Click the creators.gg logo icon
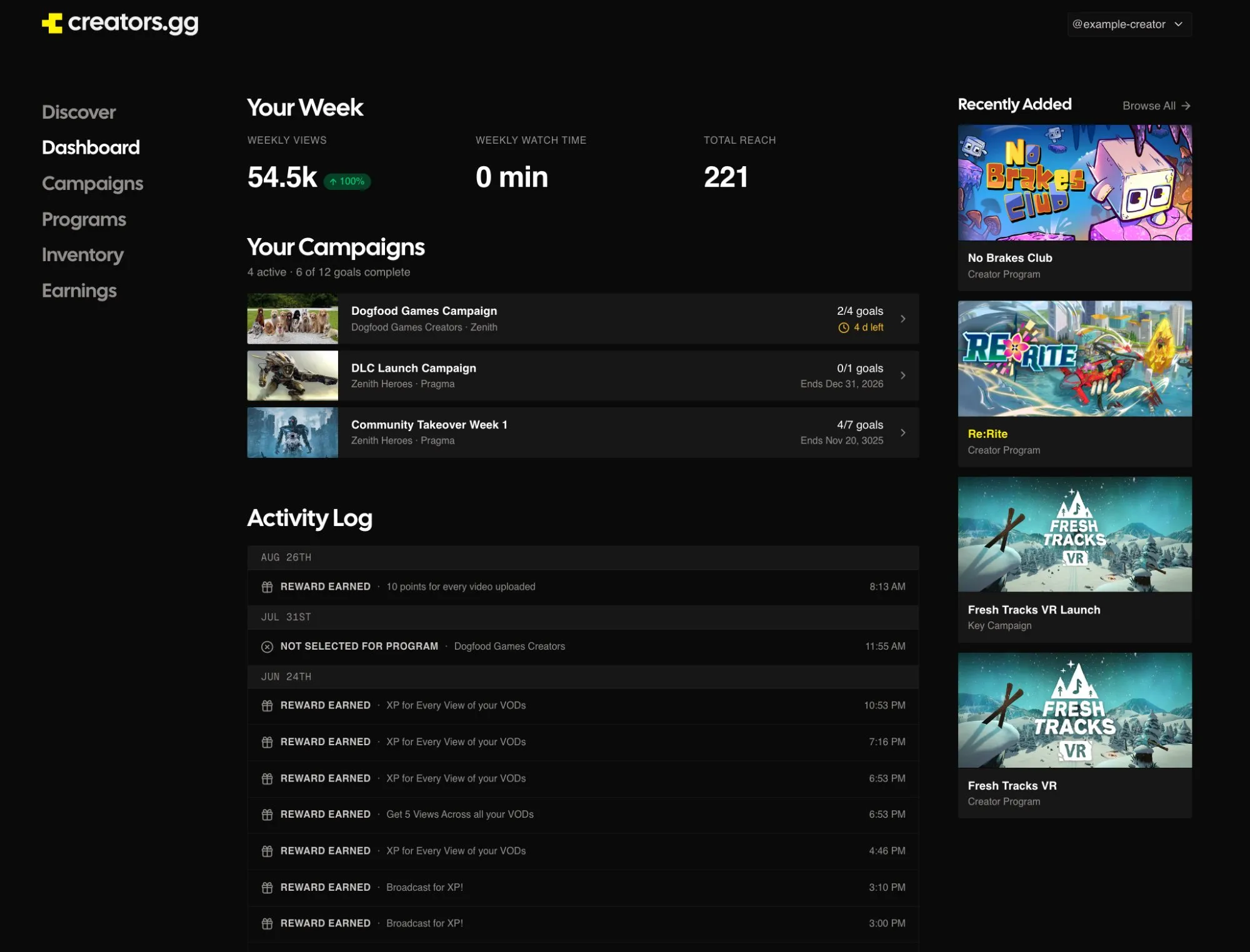 point(52,24)
